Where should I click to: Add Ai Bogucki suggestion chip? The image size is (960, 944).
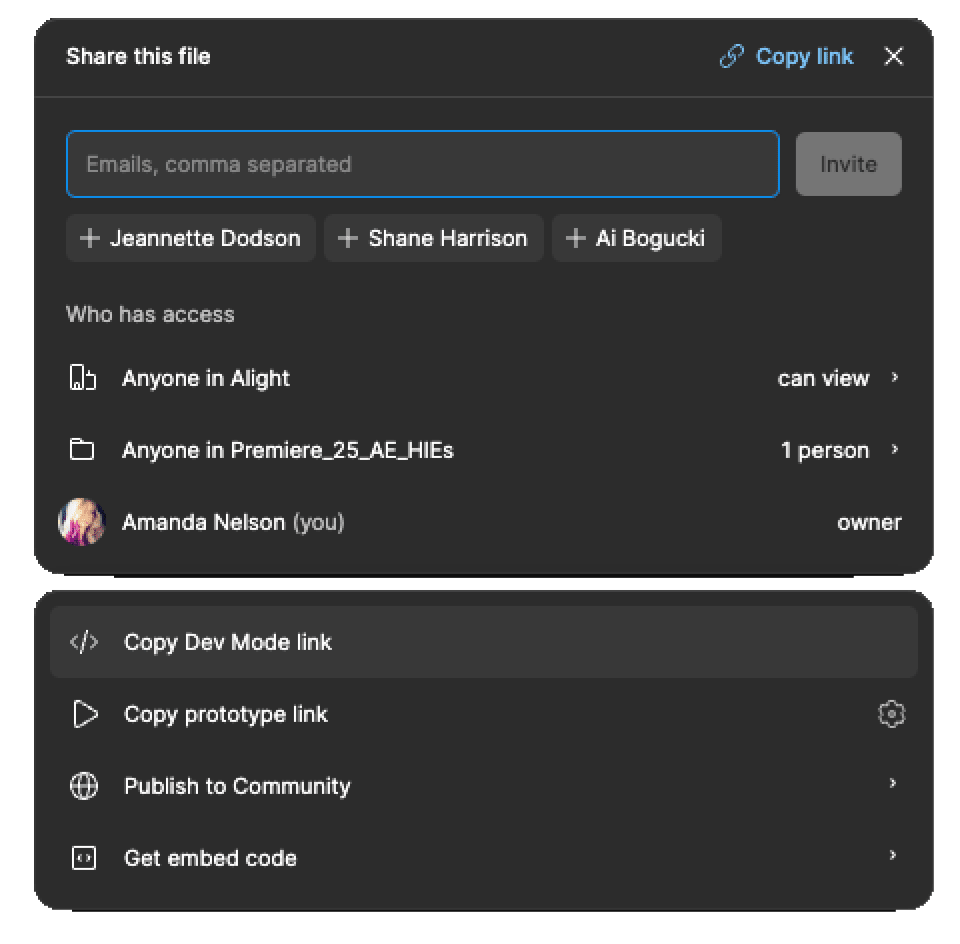point(636,238)
